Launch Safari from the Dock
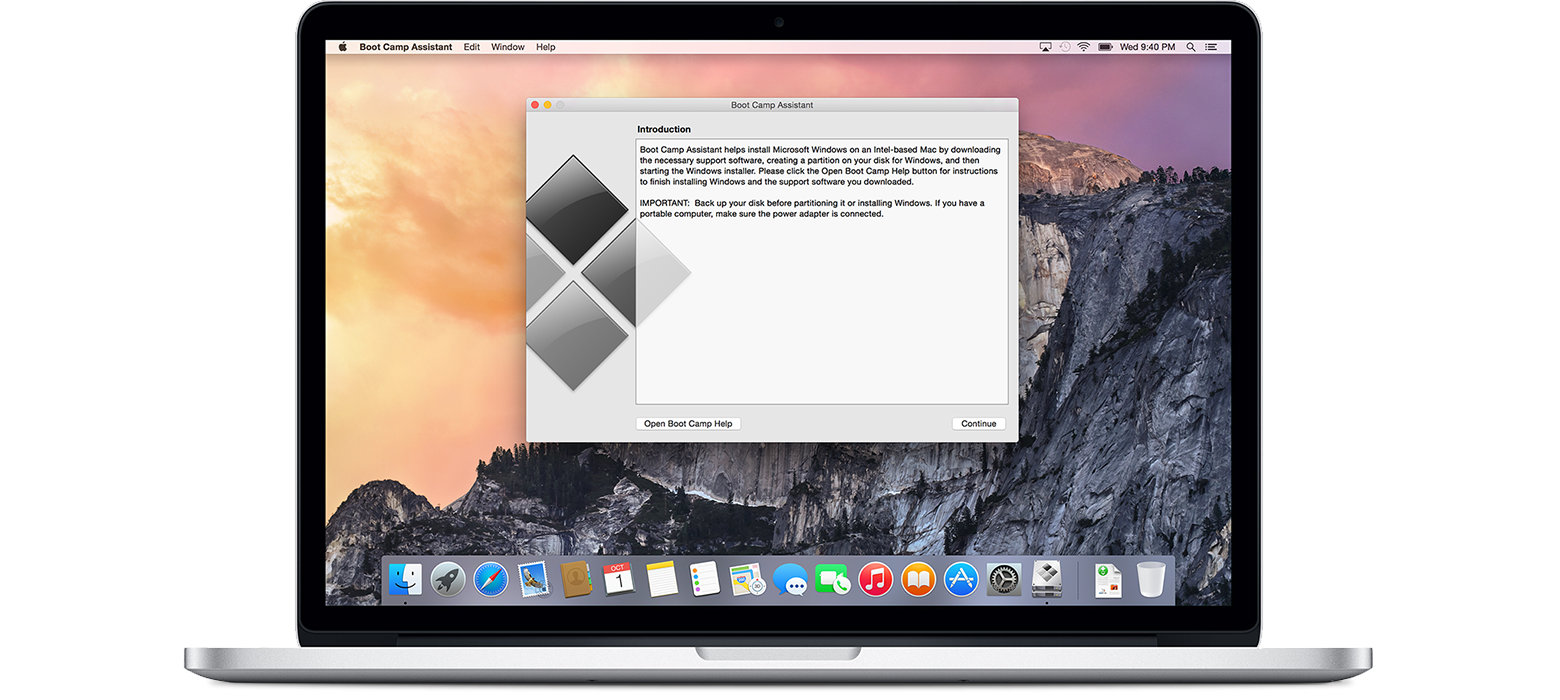Viewport: 1560px width, 700px height. click(x=491, y=579)
